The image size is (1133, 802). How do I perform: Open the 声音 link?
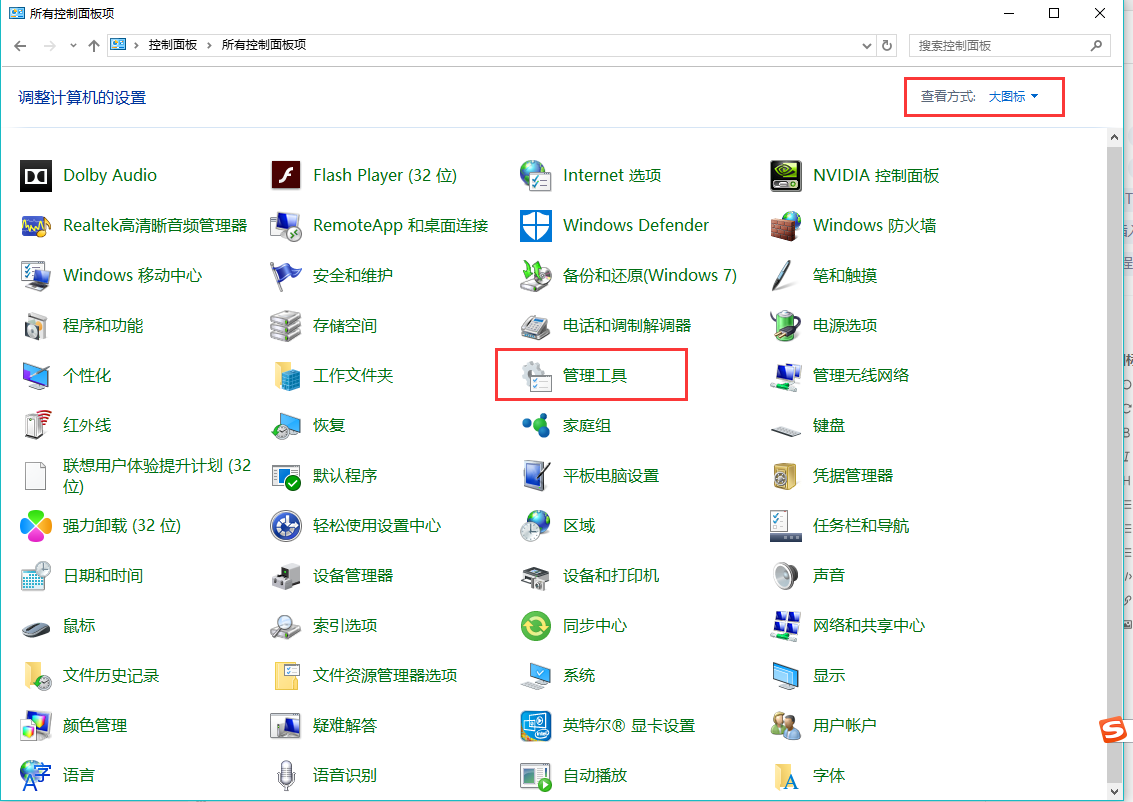829,576
